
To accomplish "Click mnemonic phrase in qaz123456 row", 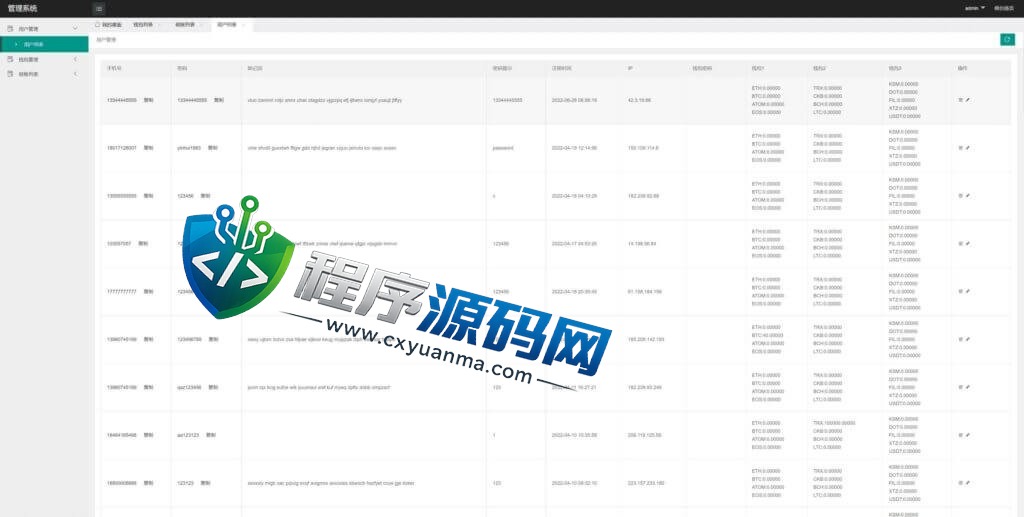I will point(319,387).
